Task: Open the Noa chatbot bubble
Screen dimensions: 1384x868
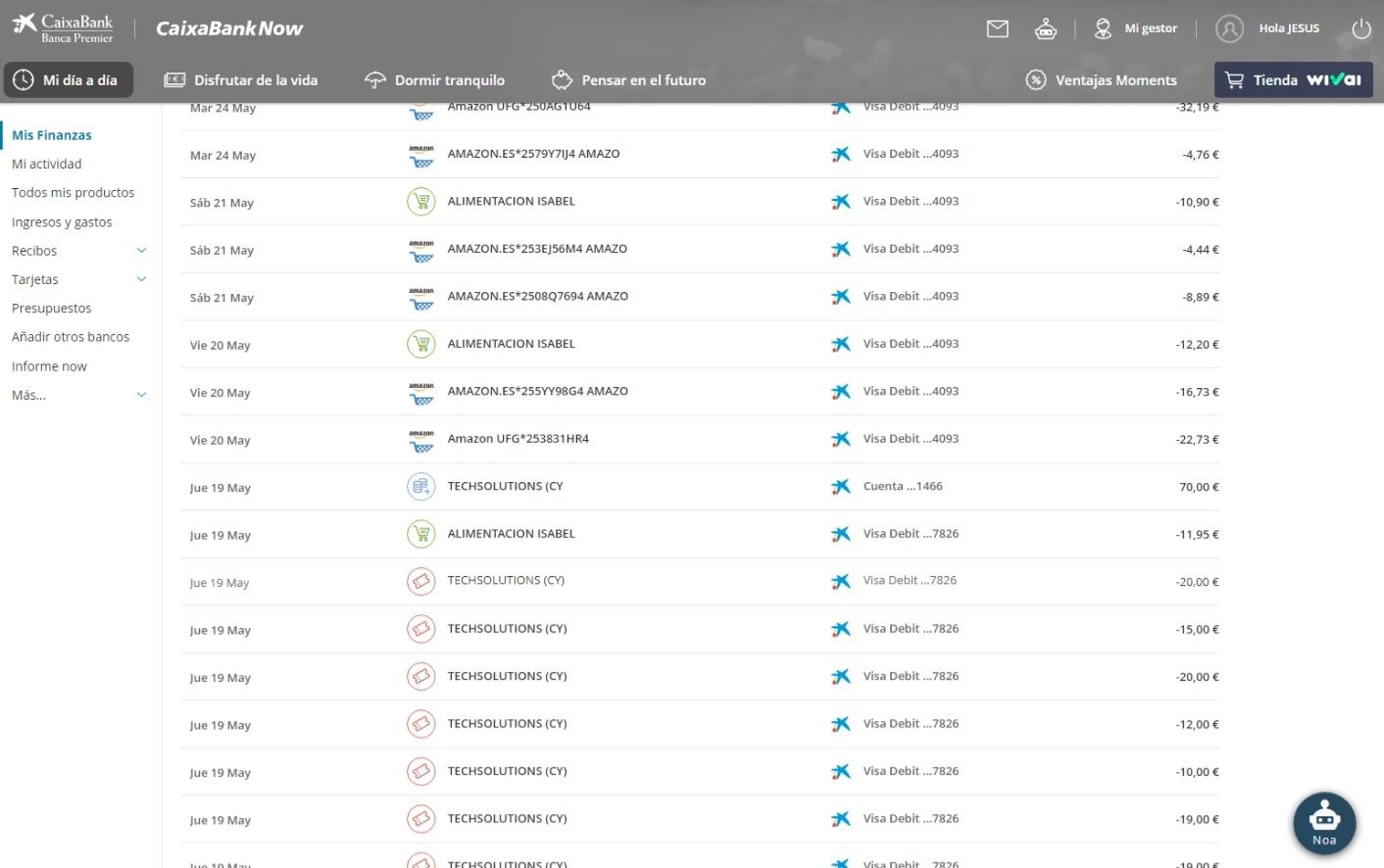Action: (x=1323, y=824)
